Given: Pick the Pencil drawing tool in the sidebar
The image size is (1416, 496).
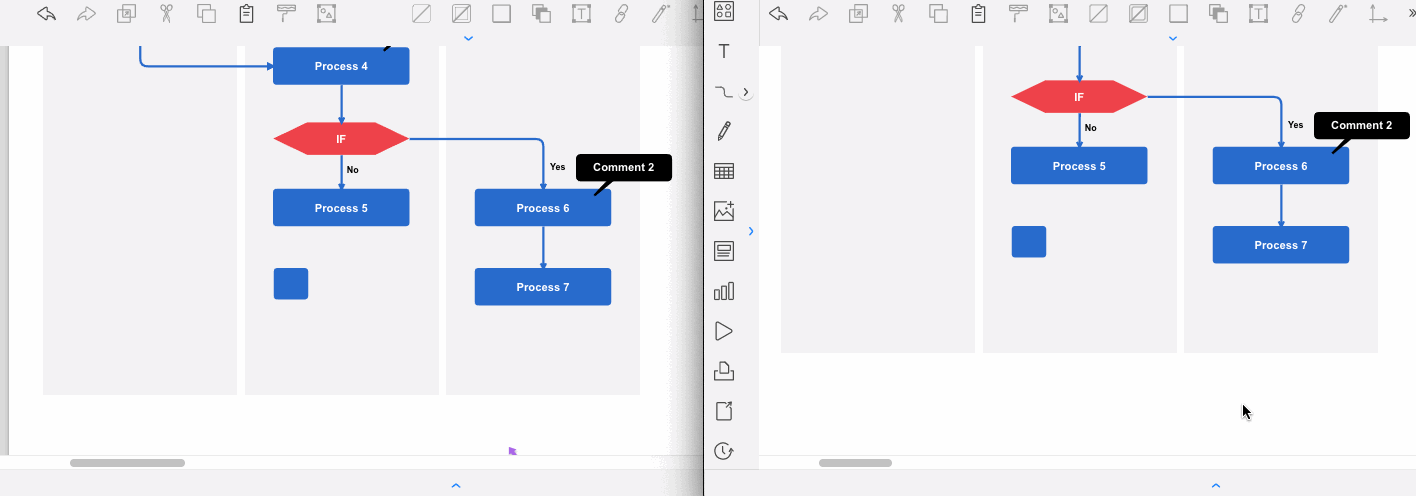Looking at the screenshot, I should click(724, 131).
